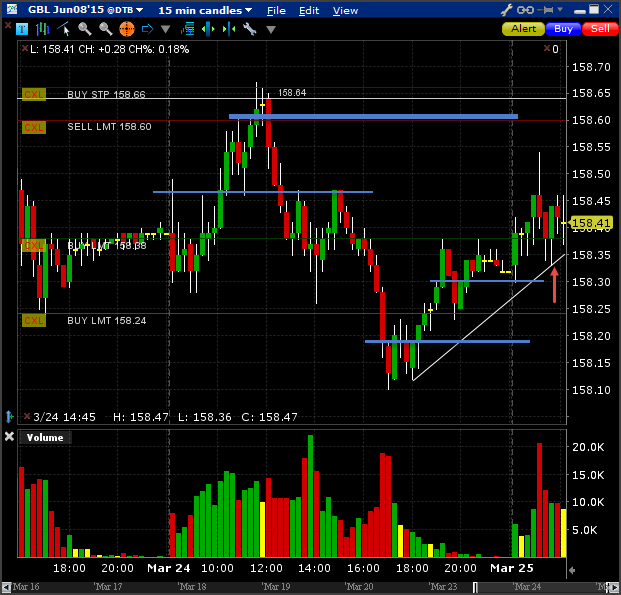
Task: Click the chart application icon in title bar
Action: [x=12, y=9]
